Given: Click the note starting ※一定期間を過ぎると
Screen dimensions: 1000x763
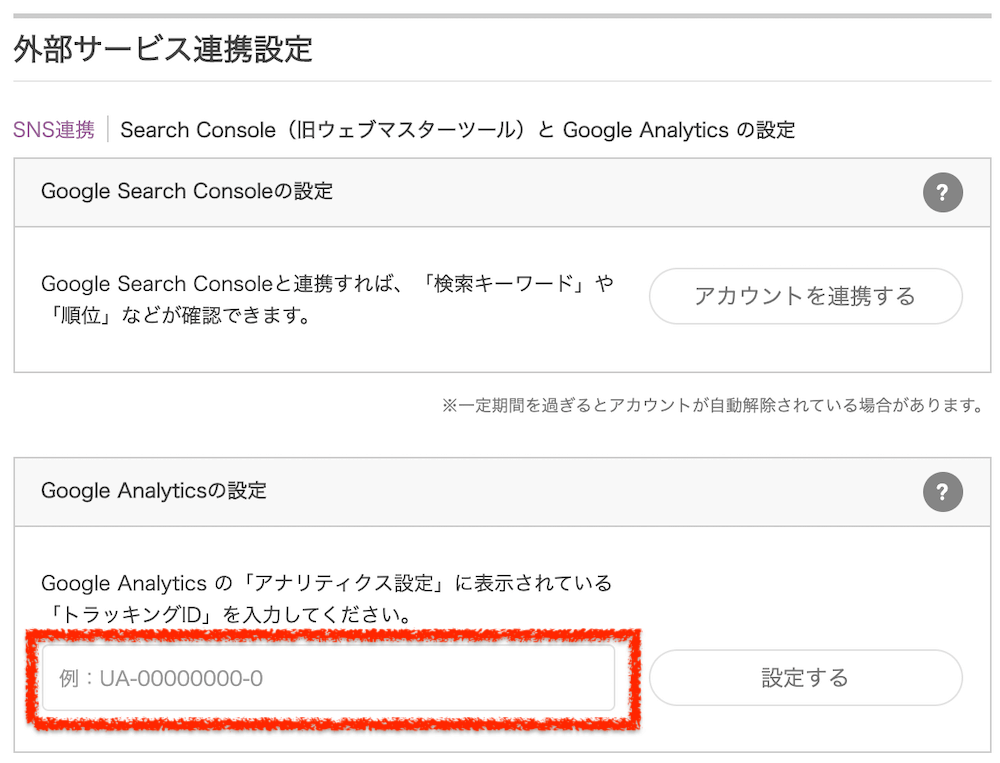Looking at the screenshot, I should pyautogui.click(x=713, y=405).
